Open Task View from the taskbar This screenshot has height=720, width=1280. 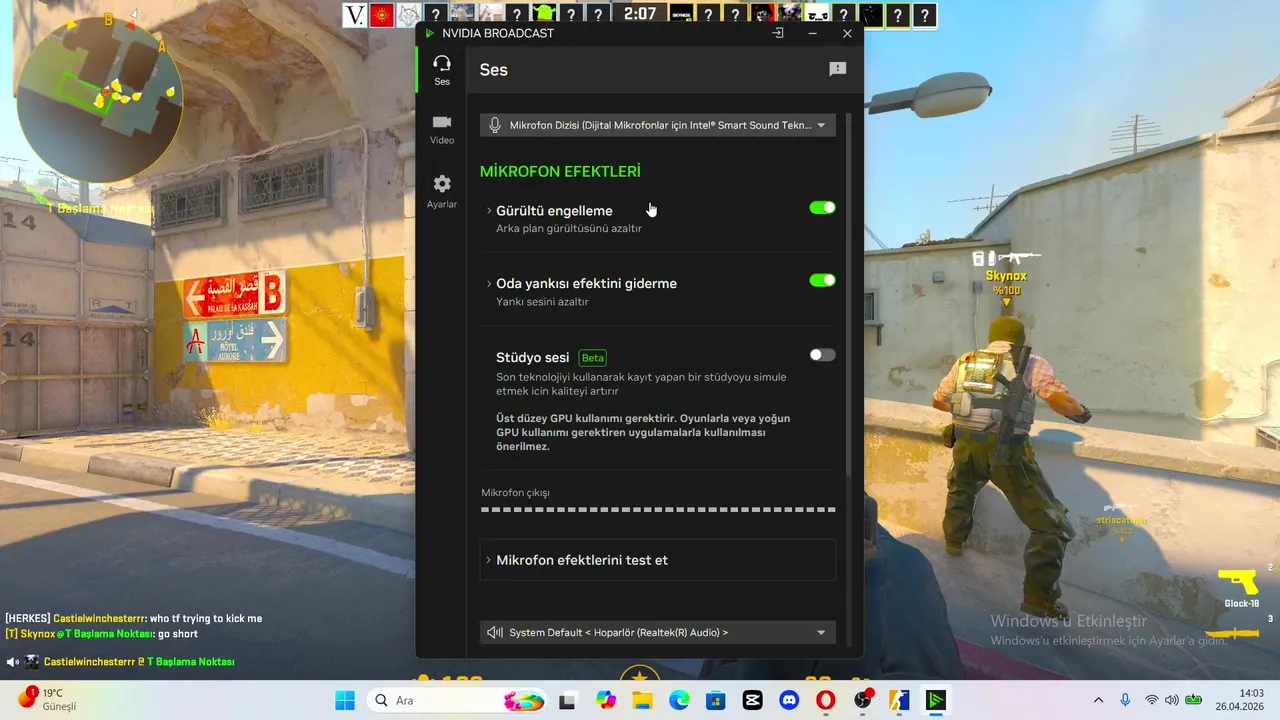pyautogui.click(x=567, y=700)
